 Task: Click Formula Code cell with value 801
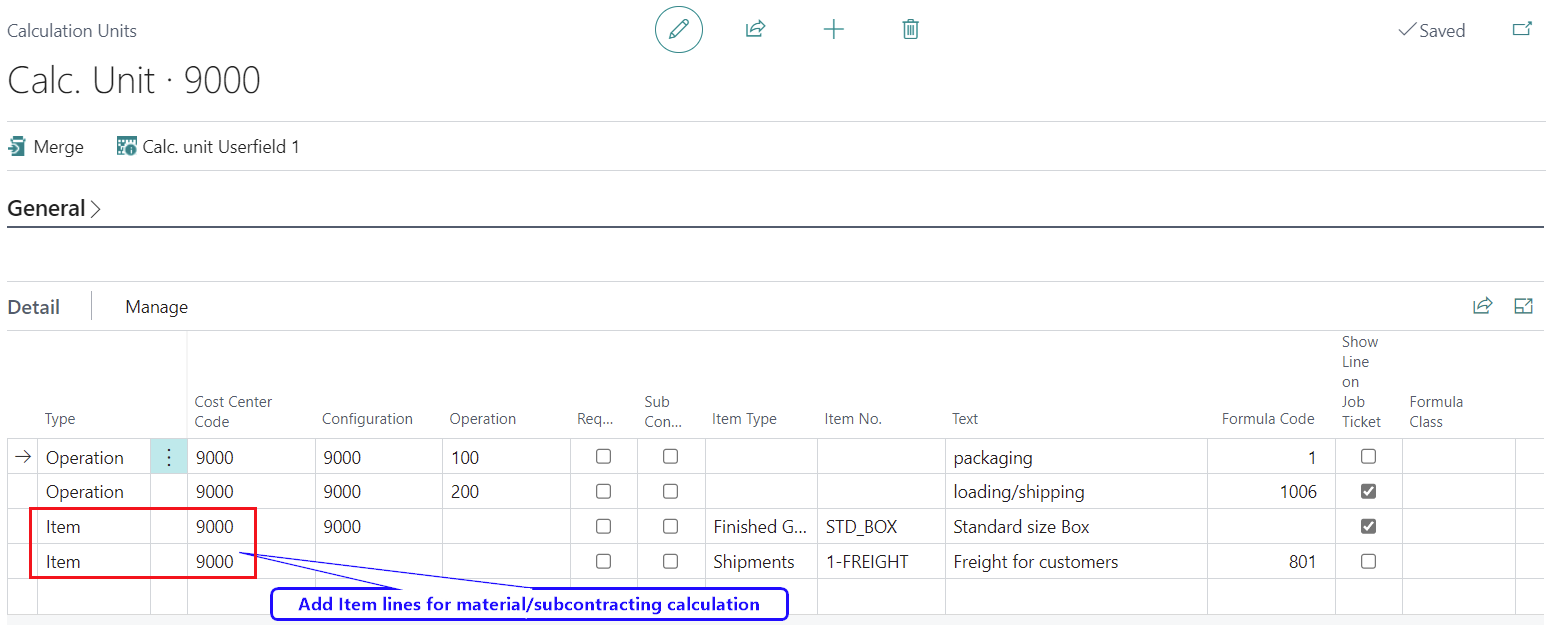[1271, 562]
